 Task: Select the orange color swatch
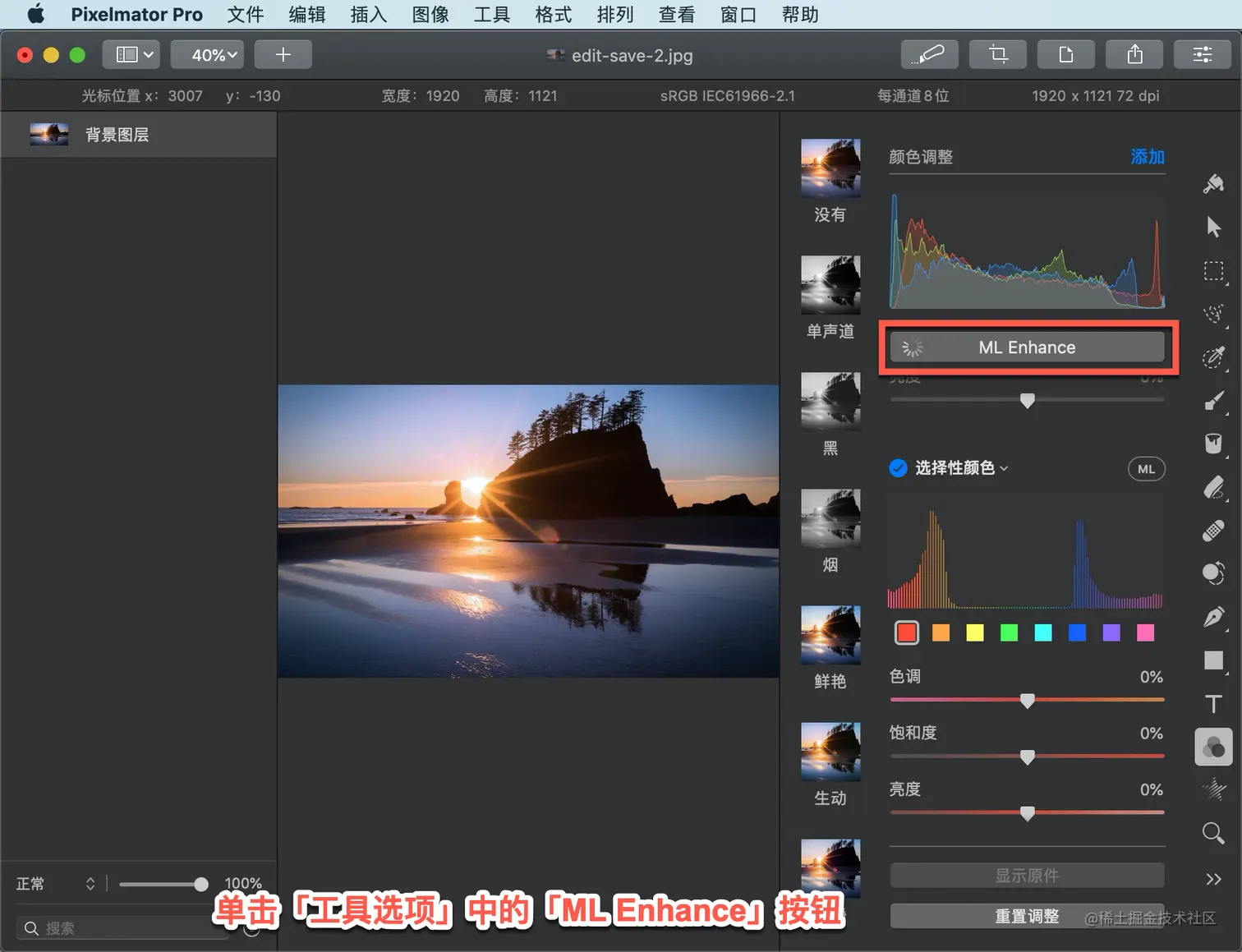tap(941, 632)
